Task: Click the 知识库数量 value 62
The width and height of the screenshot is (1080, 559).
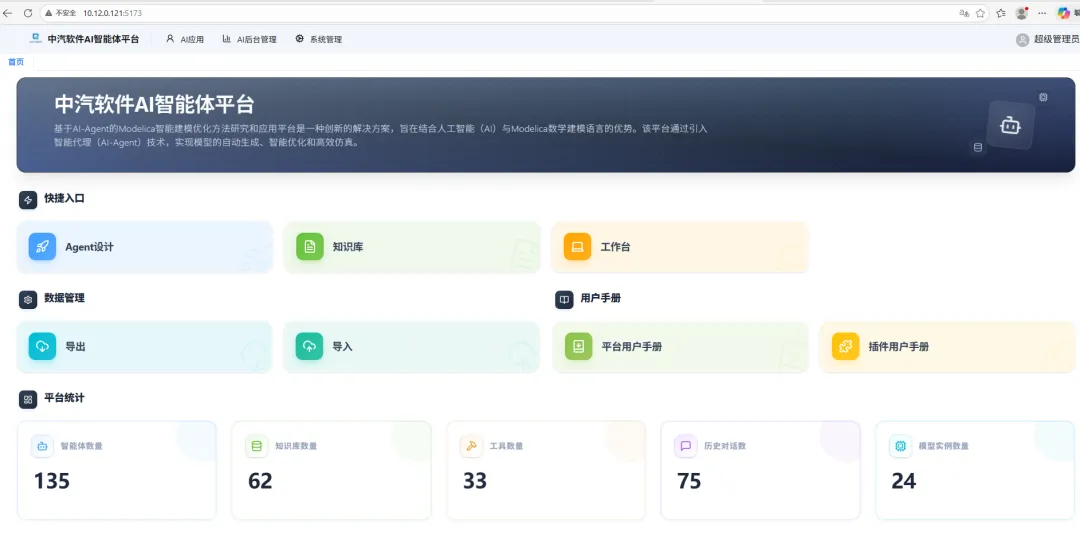Action: 260,481
